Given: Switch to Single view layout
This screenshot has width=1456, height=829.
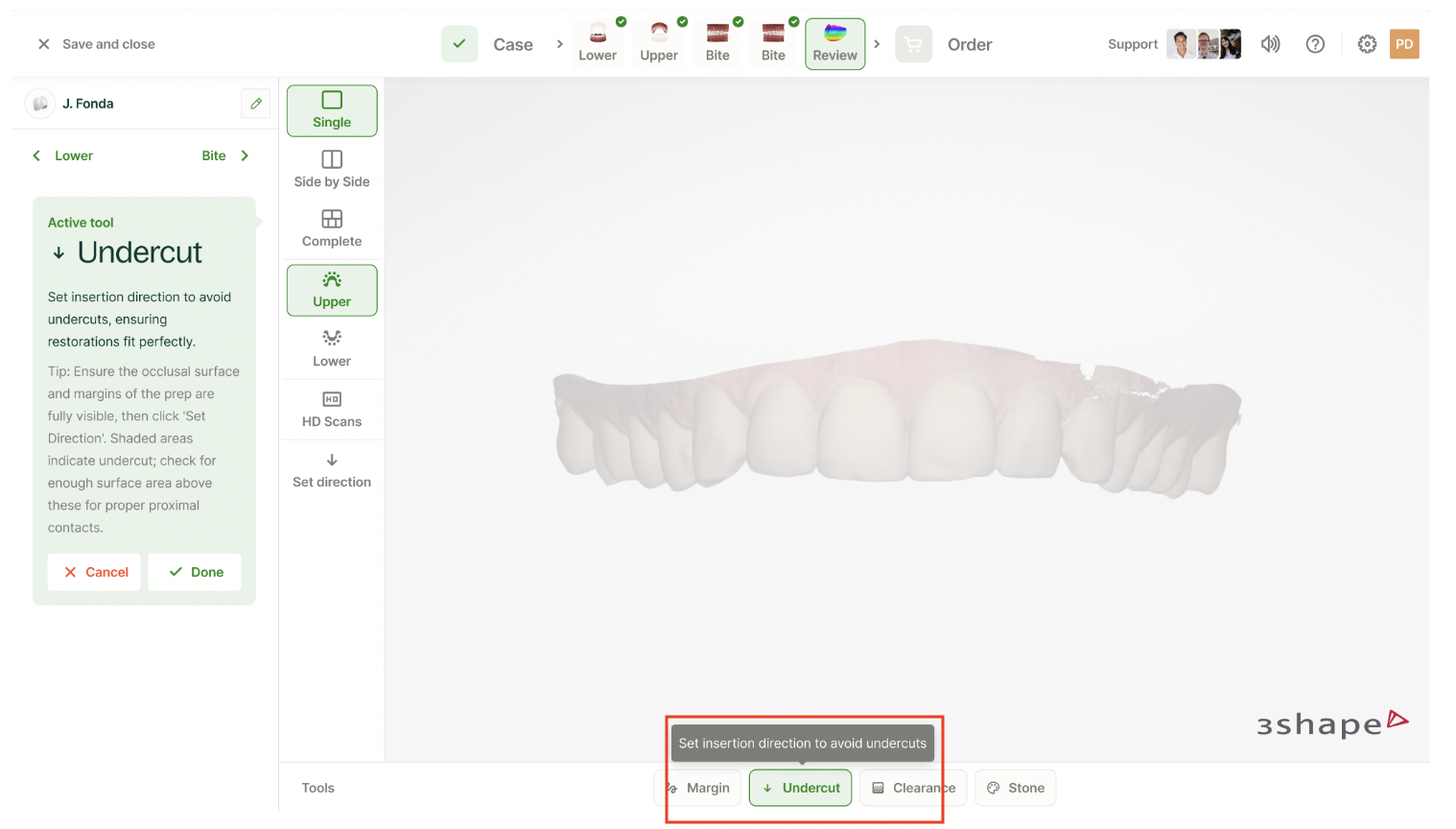Looking at the screenshot, I should point(332,110).
